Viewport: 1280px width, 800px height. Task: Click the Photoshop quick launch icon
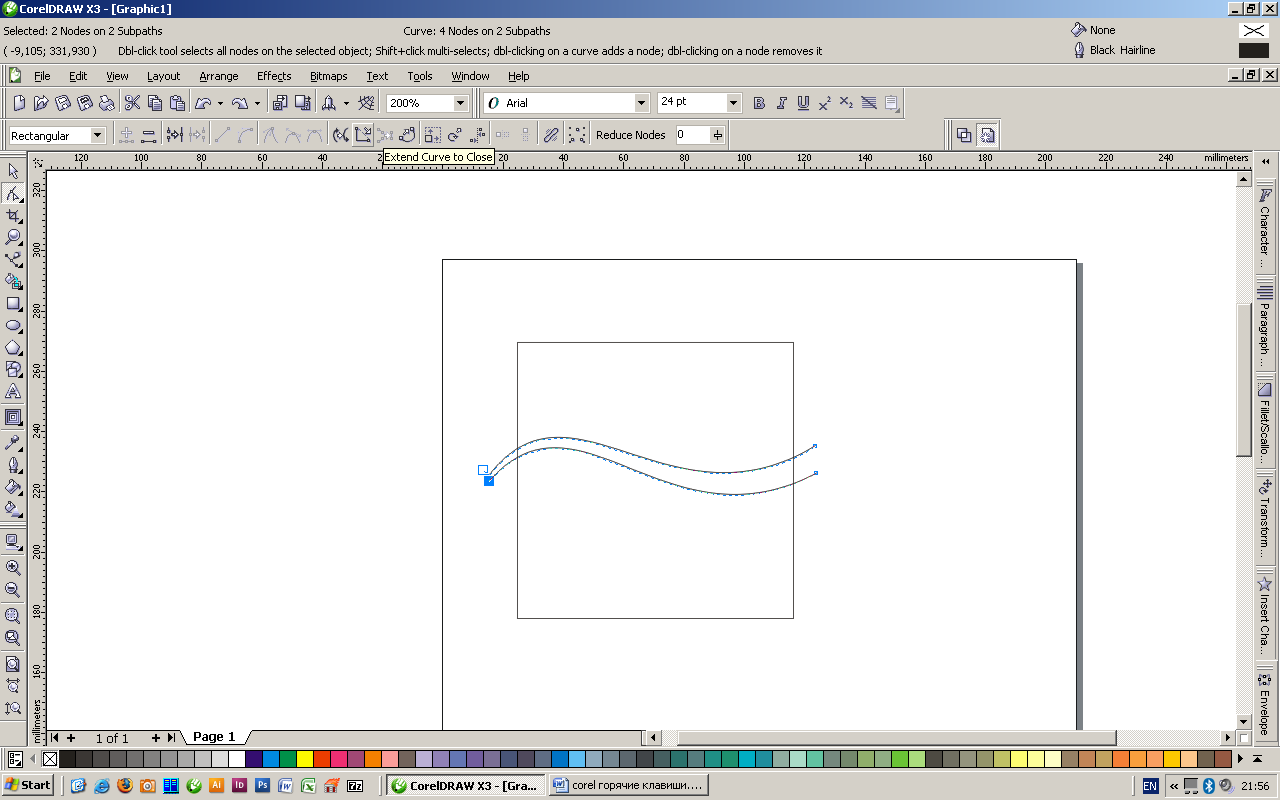coord(261,785)
